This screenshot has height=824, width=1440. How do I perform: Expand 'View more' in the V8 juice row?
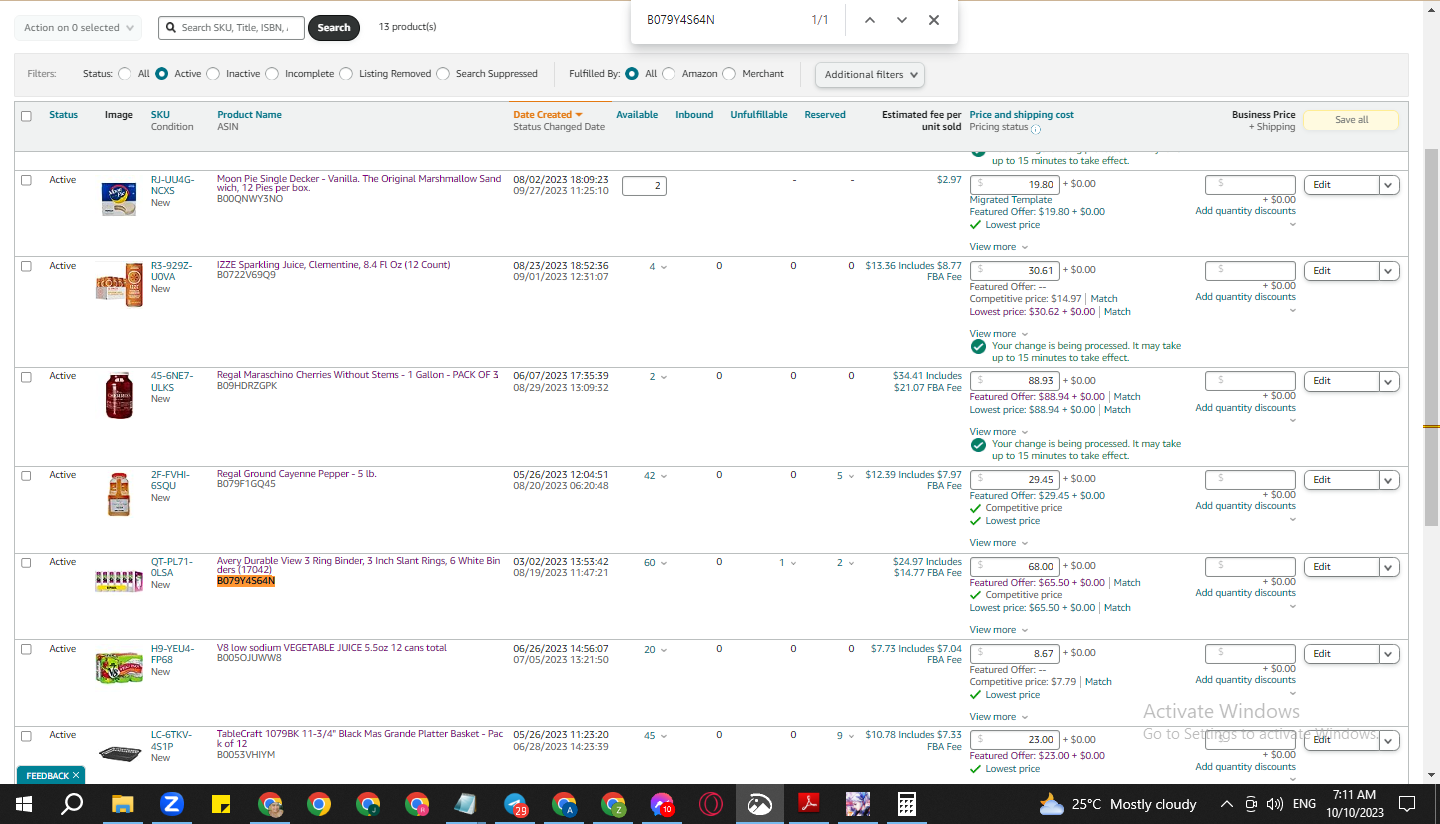coord(998,717)
